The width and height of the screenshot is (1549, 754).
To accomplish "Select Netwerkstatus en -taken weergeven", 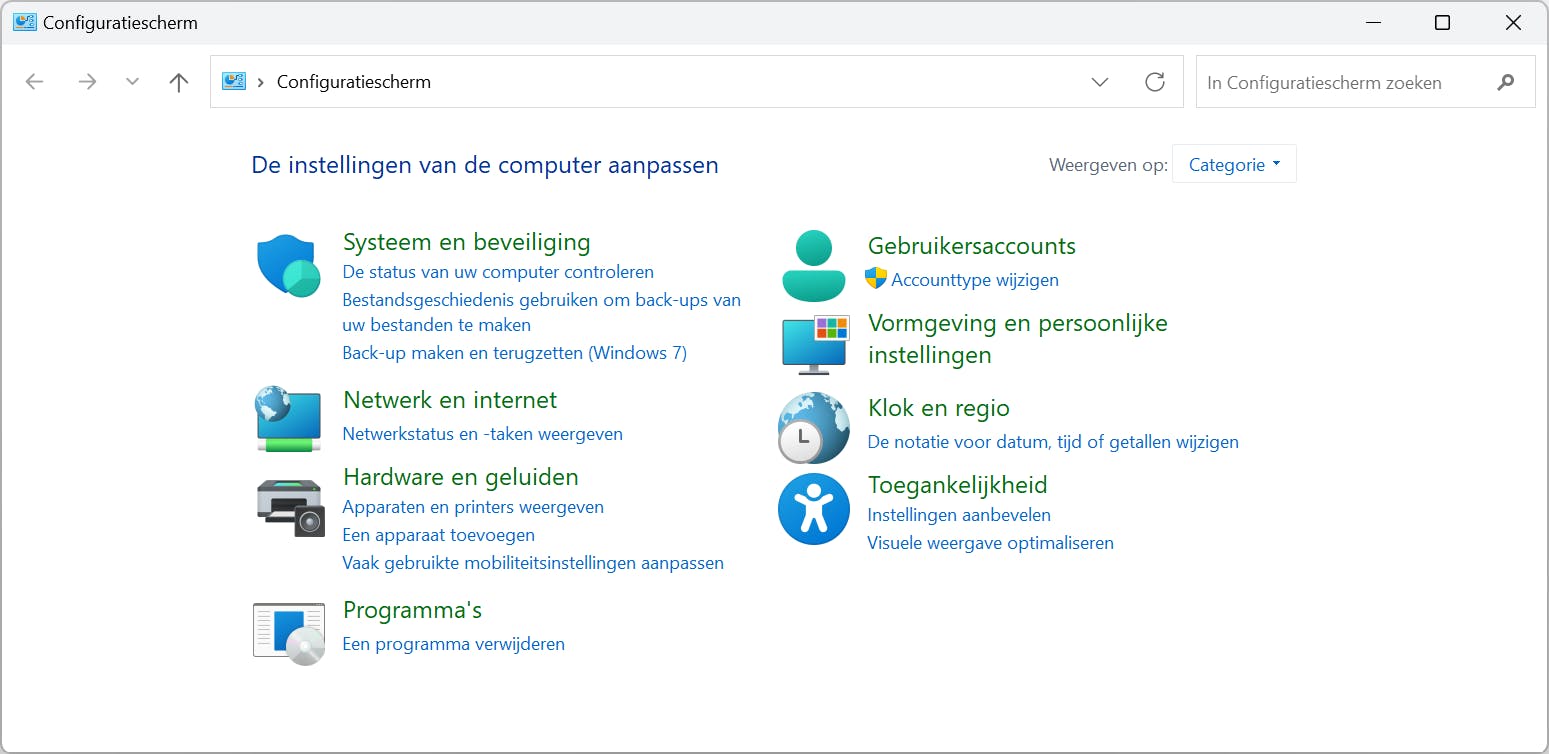I will pos(483,434).
